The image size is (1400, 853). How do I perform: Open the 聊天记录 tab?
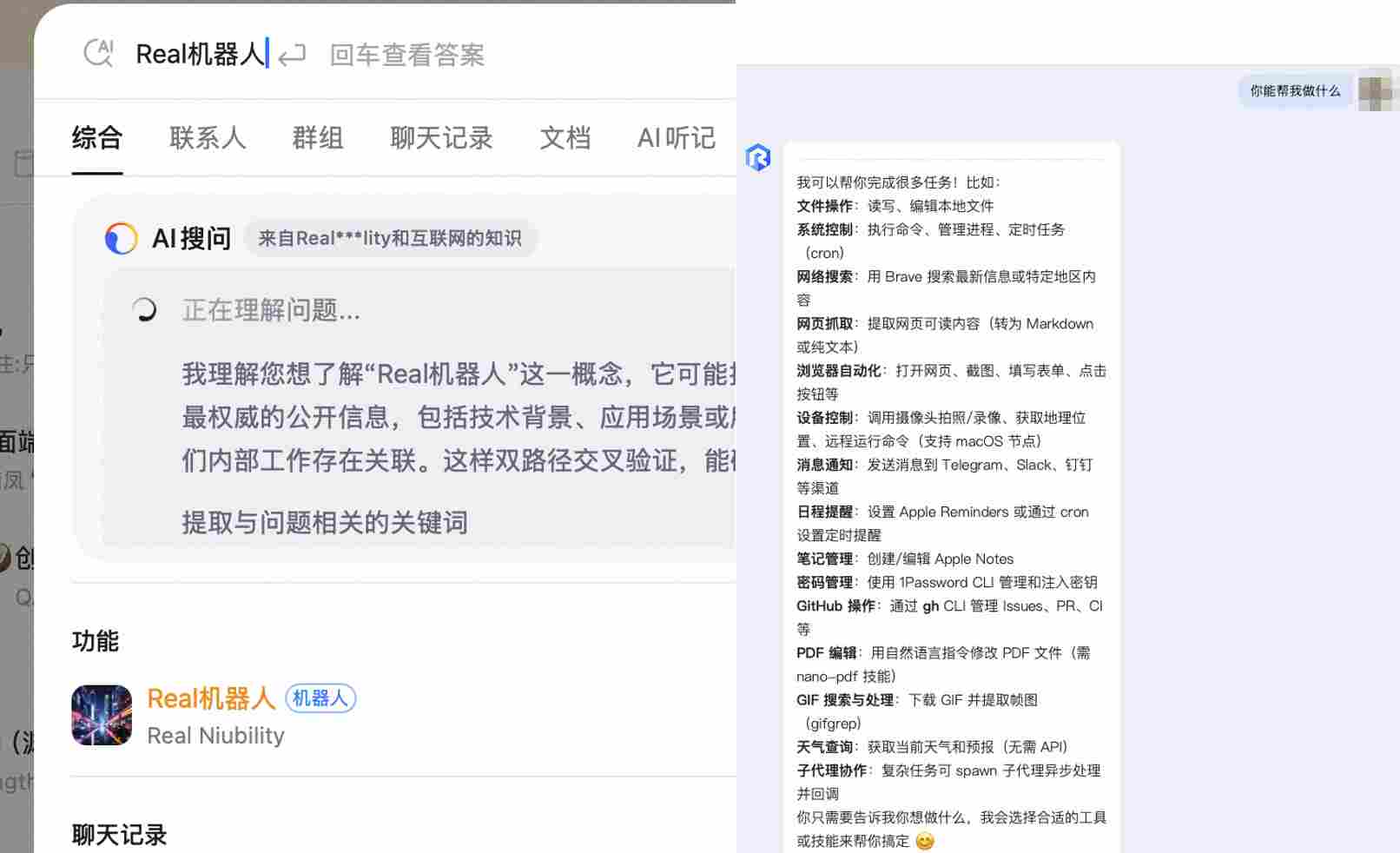(x=441, y=139)
